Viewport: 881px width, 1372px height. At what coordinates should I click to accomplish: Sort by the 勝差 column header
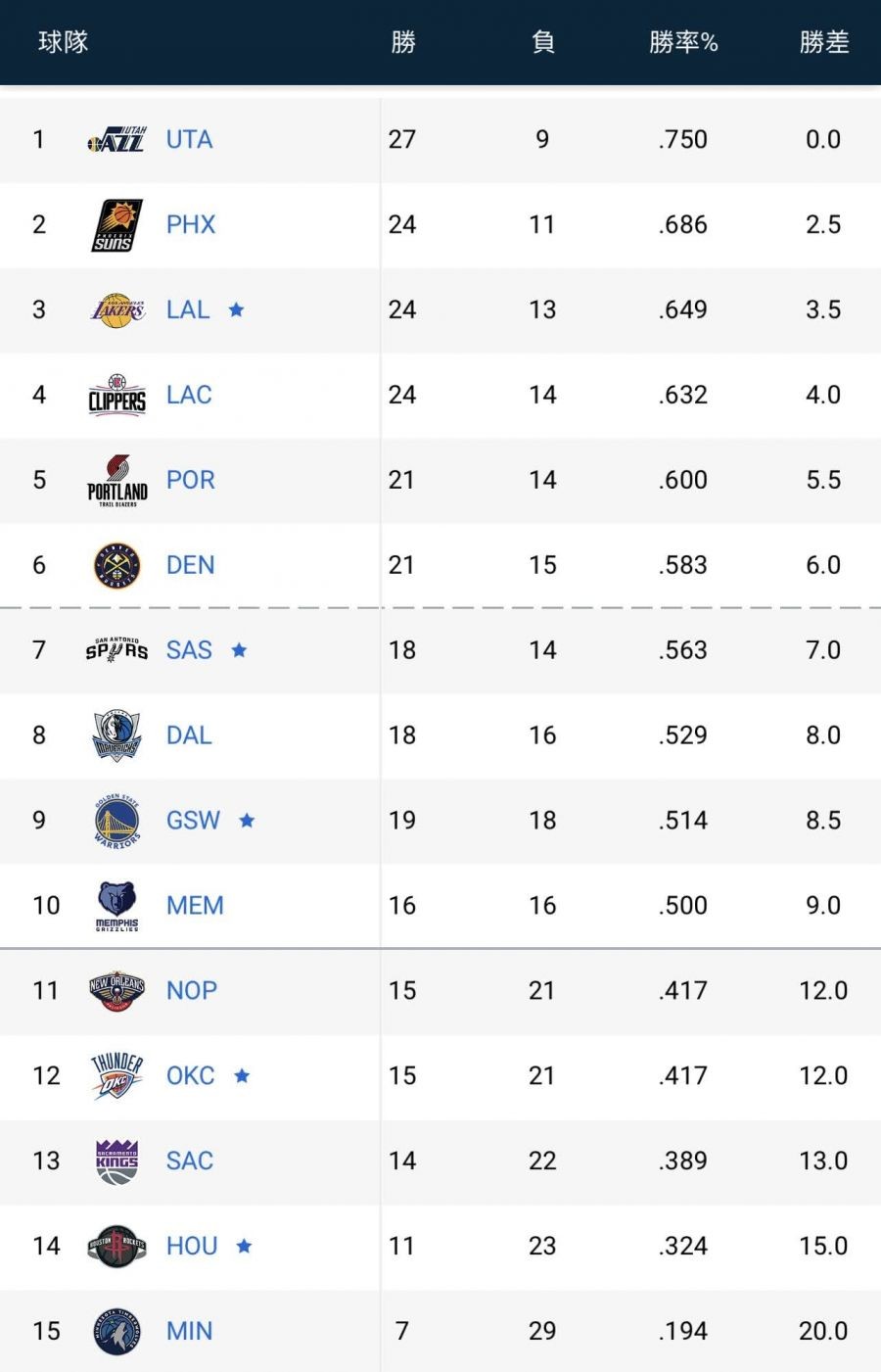[x=823, y=42]
